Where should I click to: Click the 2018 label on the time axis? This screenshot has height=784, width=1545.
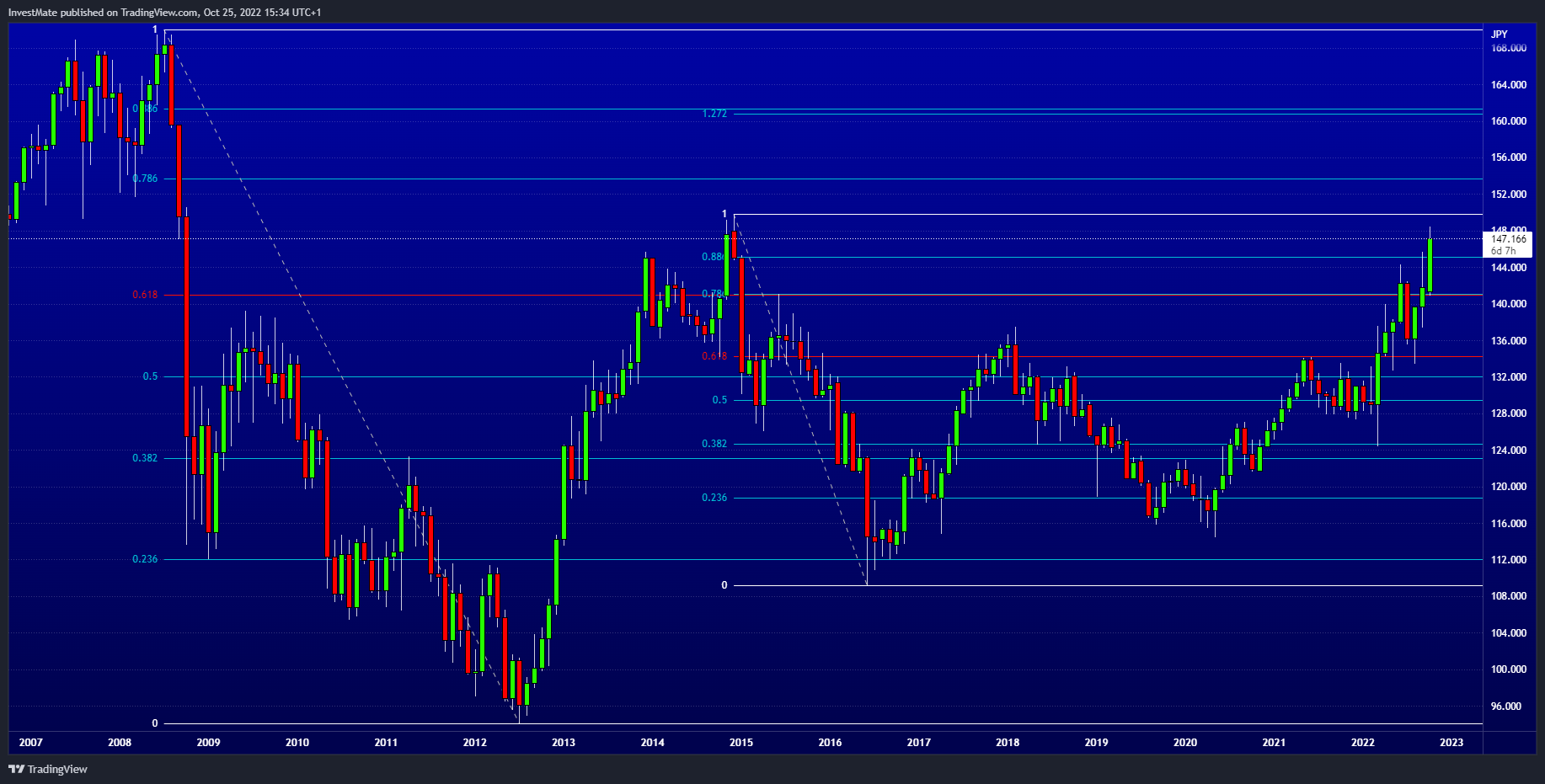point(1008,743)
